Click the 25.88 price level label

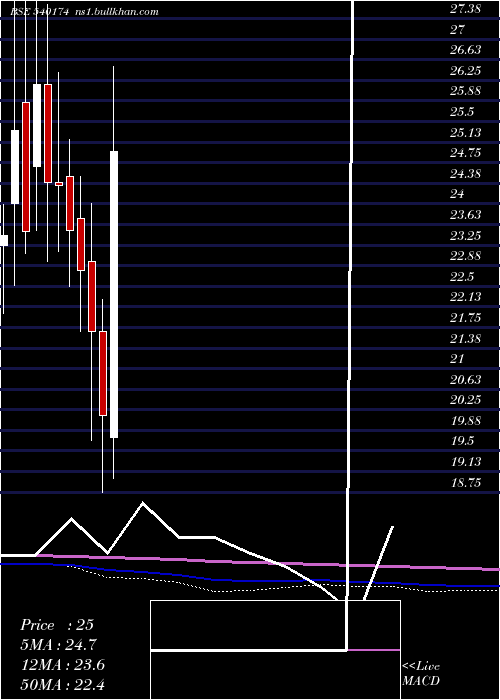pos(465,91)
